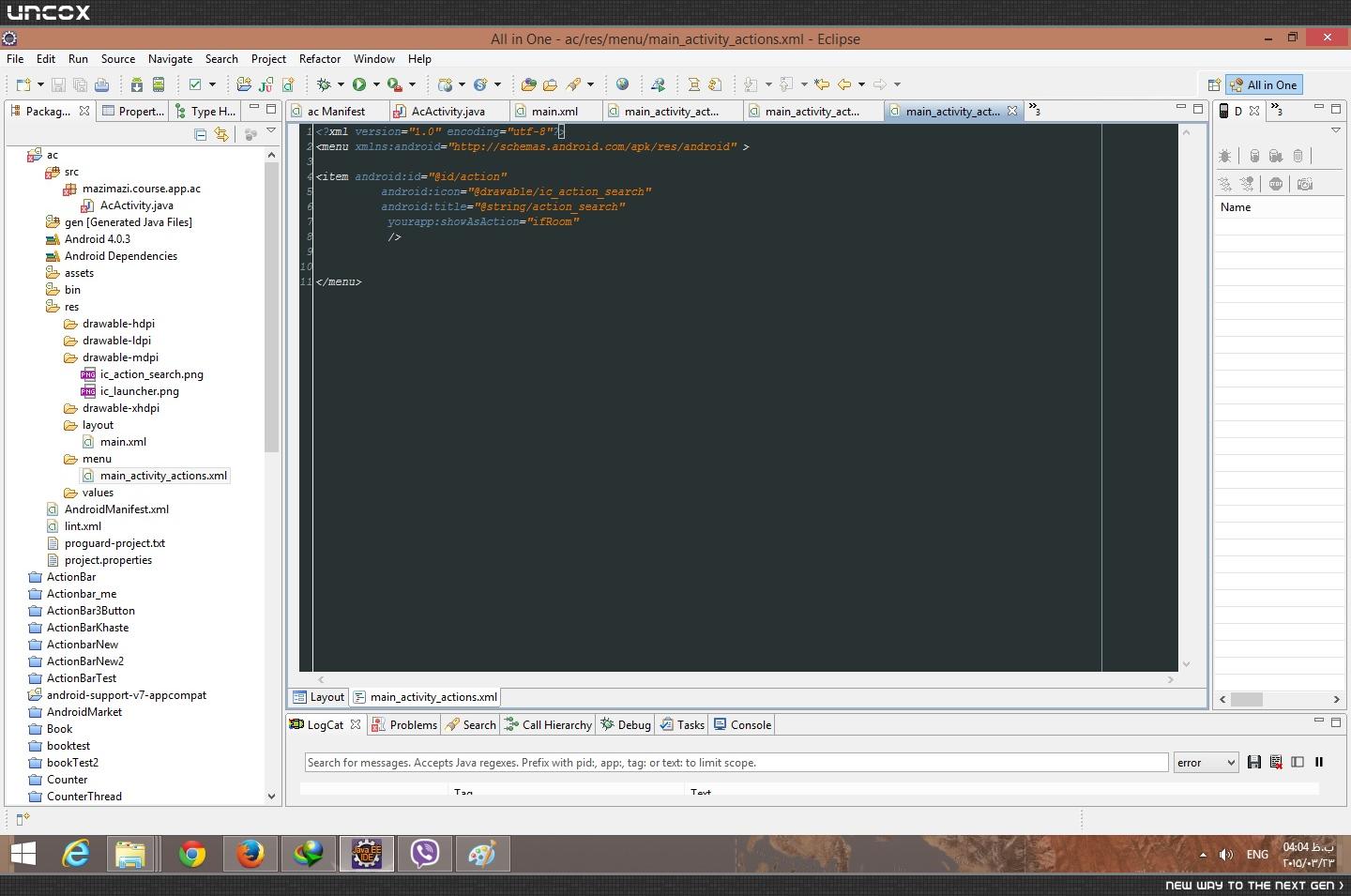Toggle the All in One perspective button
Image resolution: width=1351 pixels, height=896 pixels.
(x=1263, y=84)
